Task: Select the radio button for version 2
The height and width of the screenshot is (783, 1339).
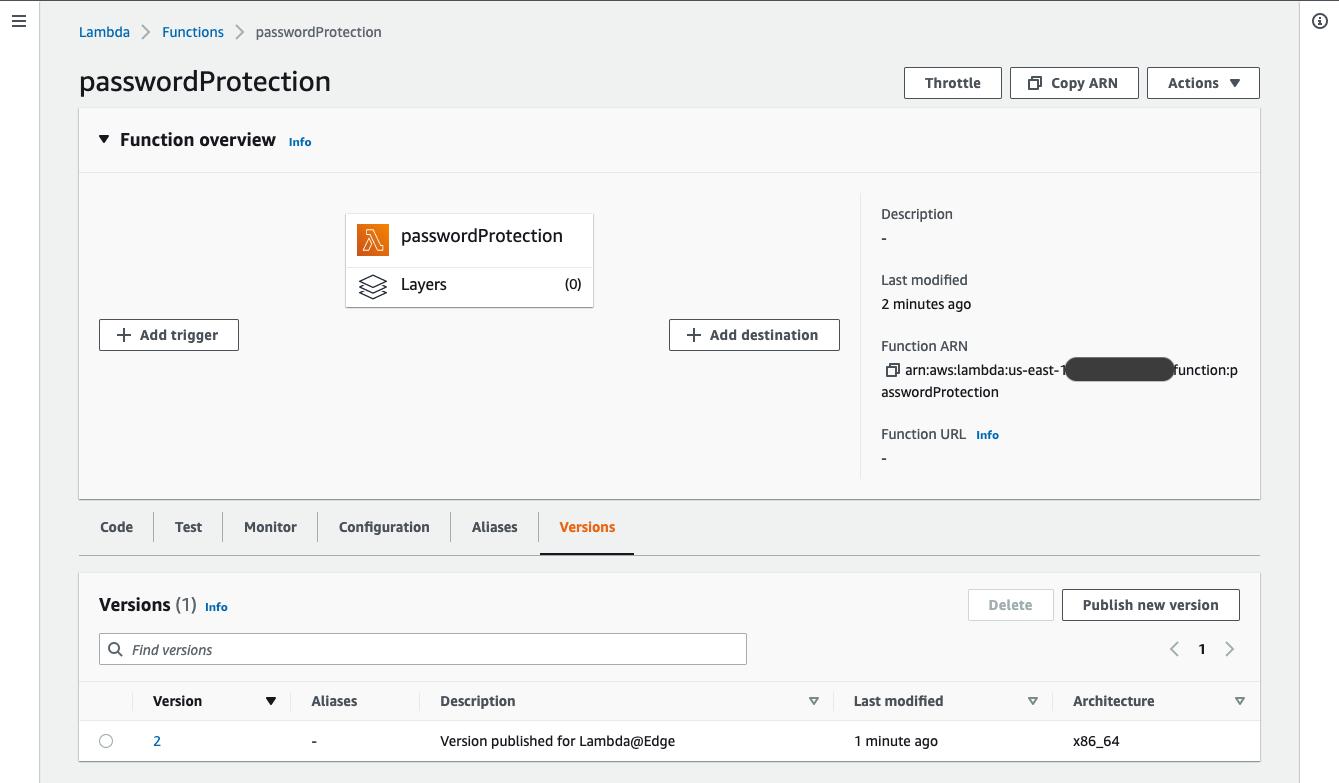Action: 106,741
